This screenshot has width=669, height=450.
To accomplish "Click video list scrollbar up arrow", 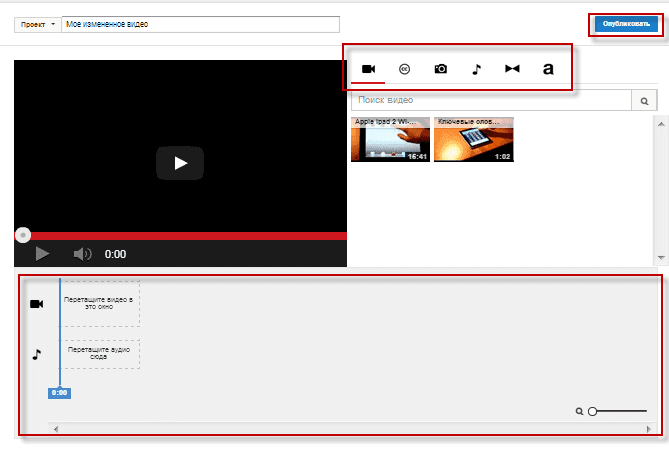I will (x=661, y=124).
